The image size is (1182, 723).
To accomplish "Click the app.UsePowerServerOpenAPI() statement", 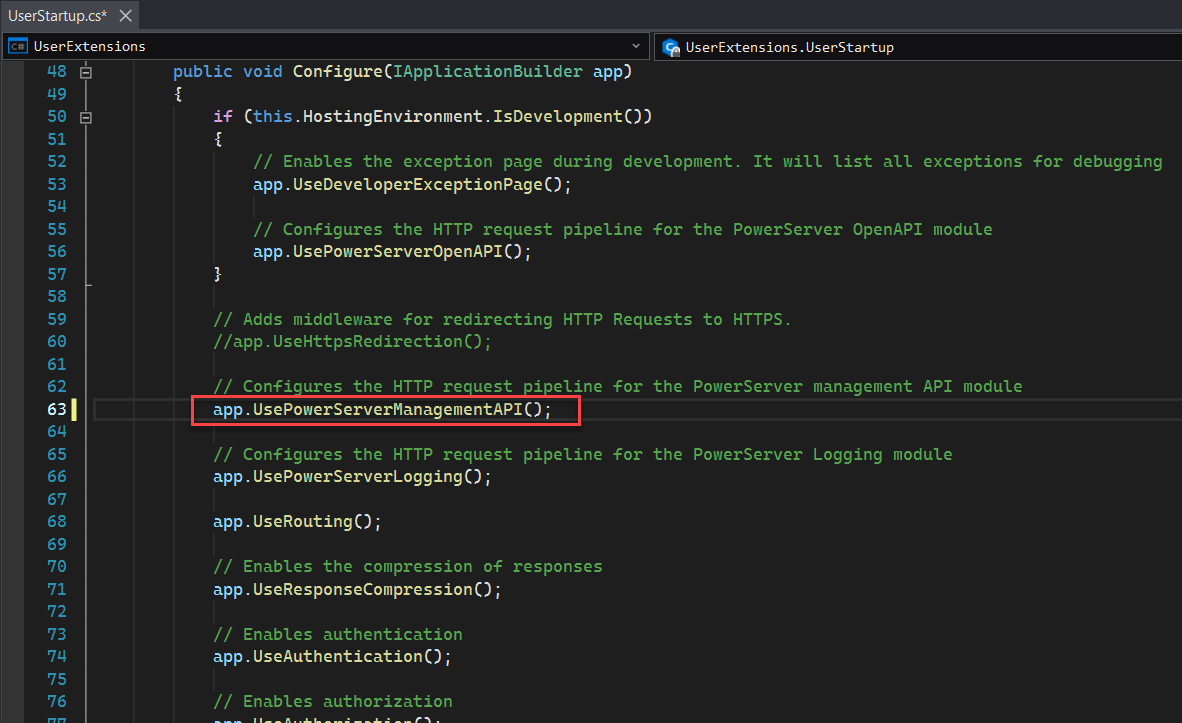I will [x=392, y=252].
